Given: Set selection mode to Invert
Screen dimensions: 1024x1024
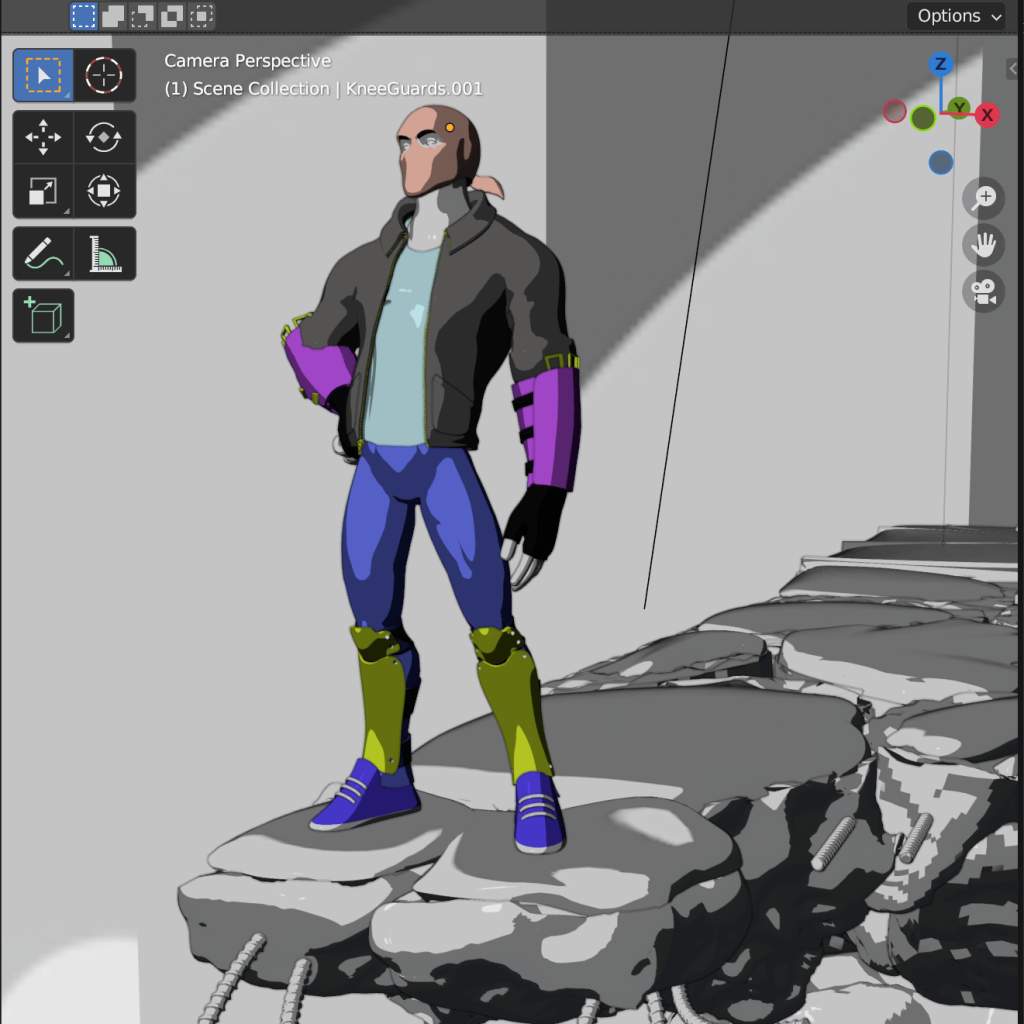Looking at the screenshot, I should click(x=172, y=16).
